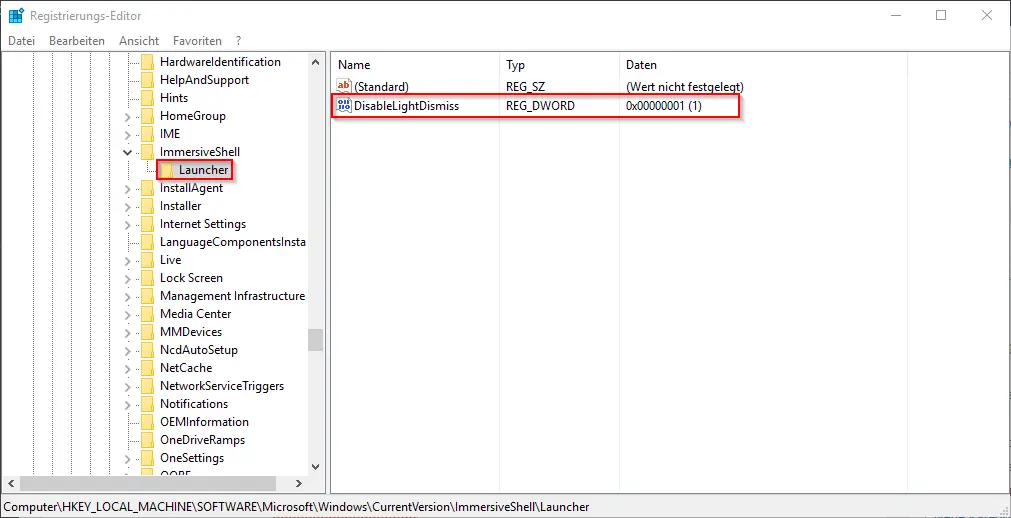
Task: Maximize the Registrierungs-Editor window
Action: [941, 15]
